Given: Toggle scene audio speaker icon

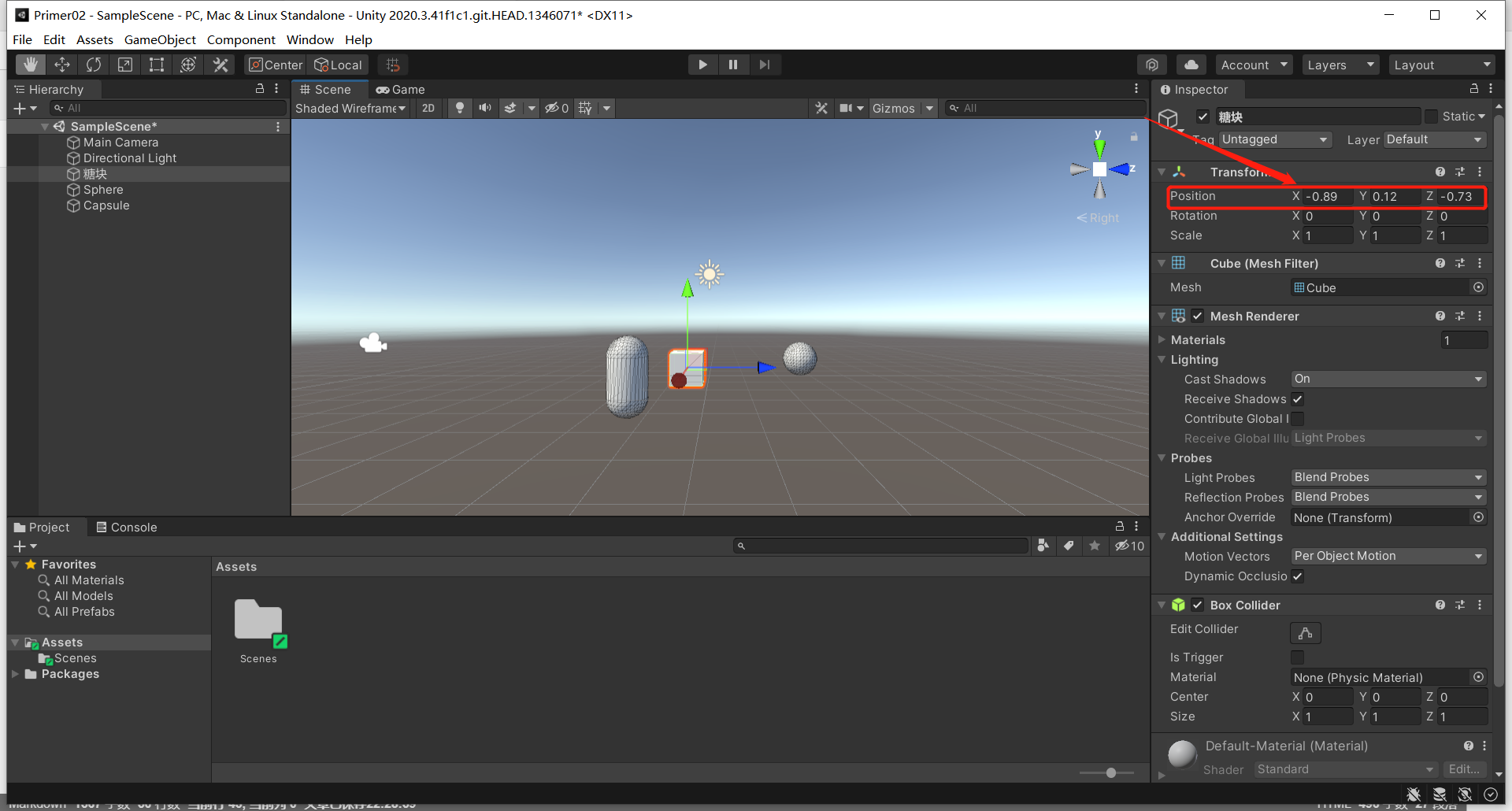Looking at the screenshot, I should (x=484, y=108).
